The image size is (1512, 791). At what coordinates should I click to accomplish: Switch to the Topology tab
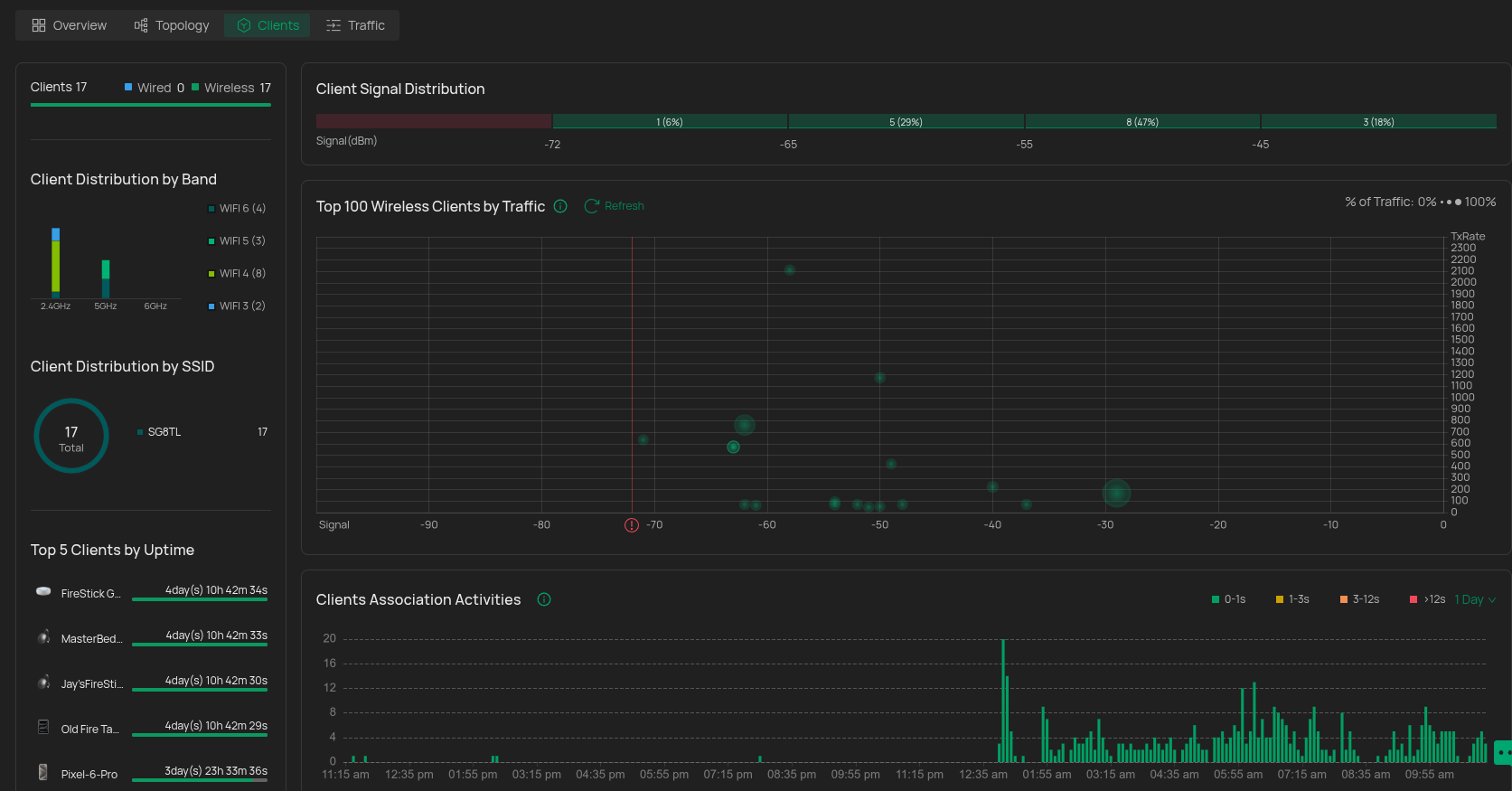click(x=172, y=25)
